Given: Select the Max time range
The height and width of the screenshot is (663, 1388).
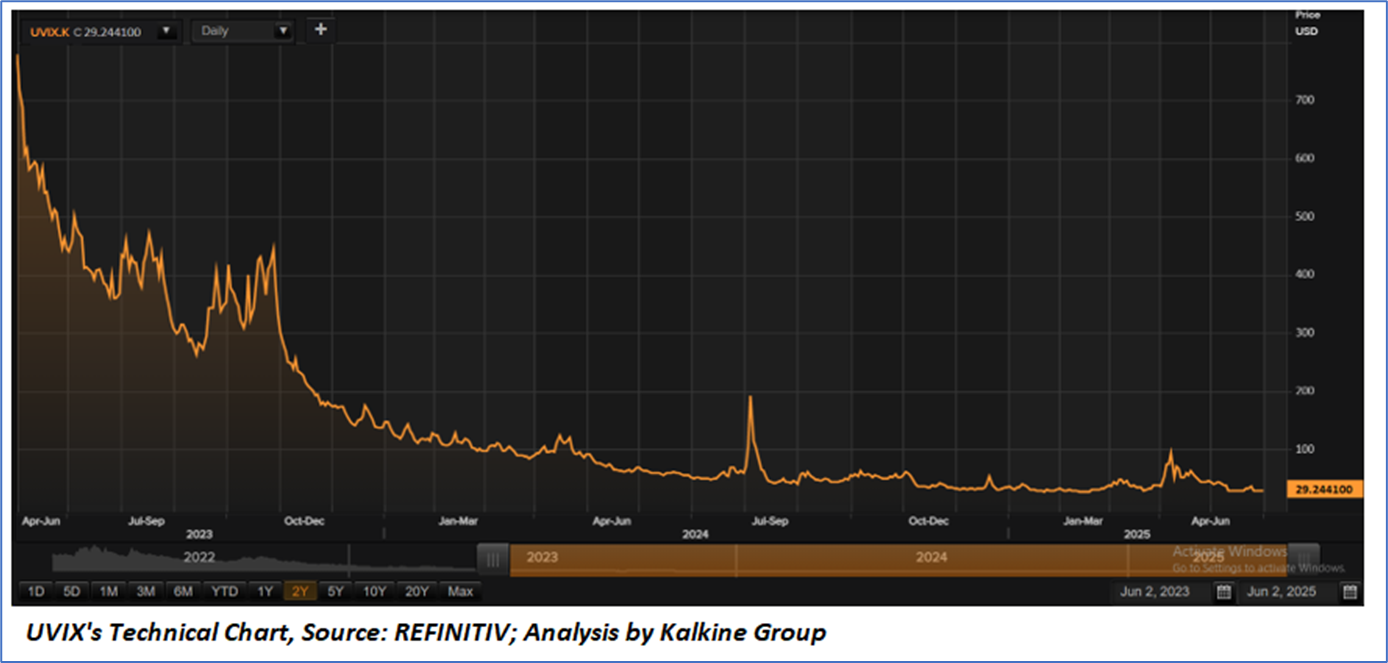Looking at the screenshot, I should tap(460, 592).
